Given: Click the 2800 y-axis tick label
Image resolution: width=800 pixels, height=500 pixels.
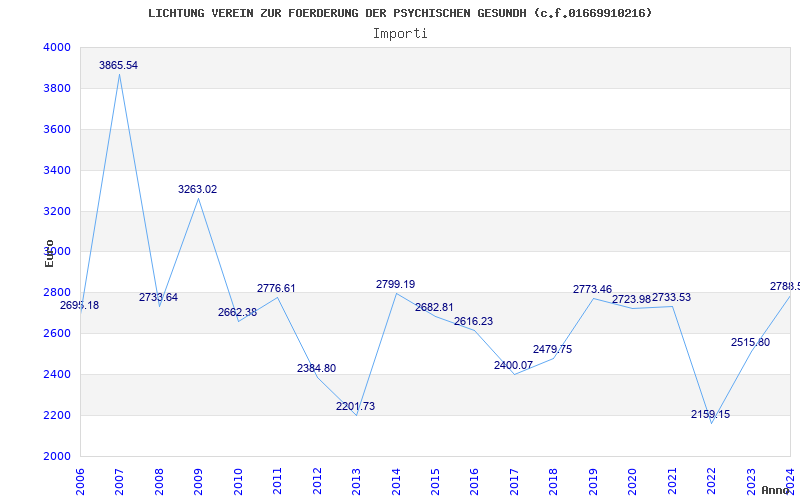Looking at the screenshot, I should [58, 292].
